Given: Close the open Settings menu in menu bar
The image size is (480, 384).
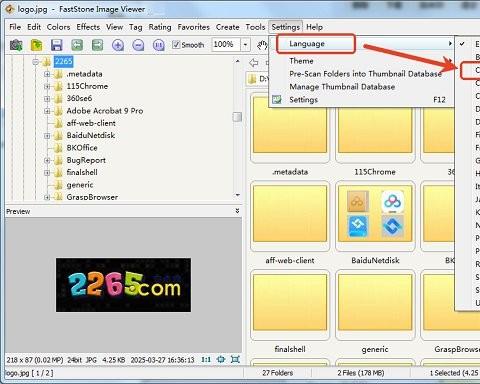Looking at the screenshot, I should point(286,27).
